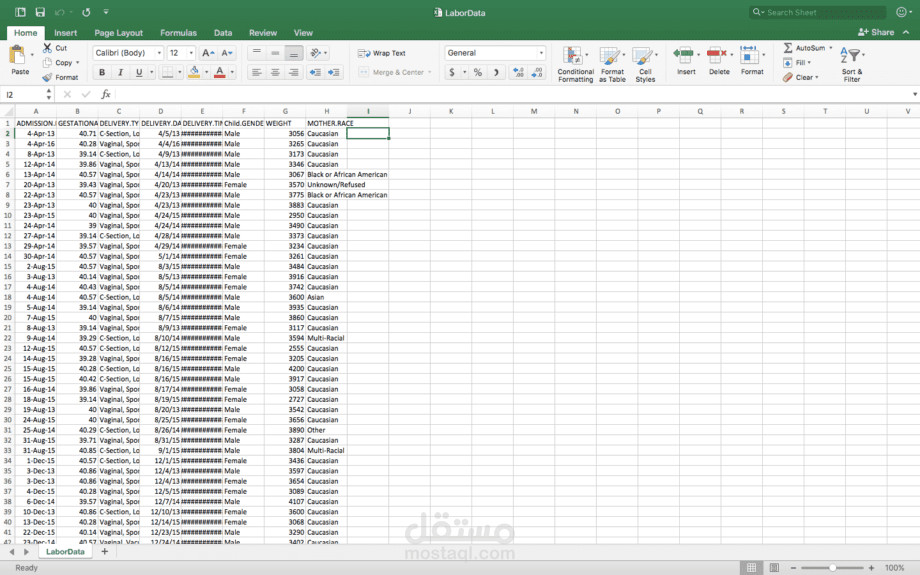Viewport: 920px width, 575px height.
Task: Decrease font size with the smaller A icon
Action: click(x=227, y=53)
